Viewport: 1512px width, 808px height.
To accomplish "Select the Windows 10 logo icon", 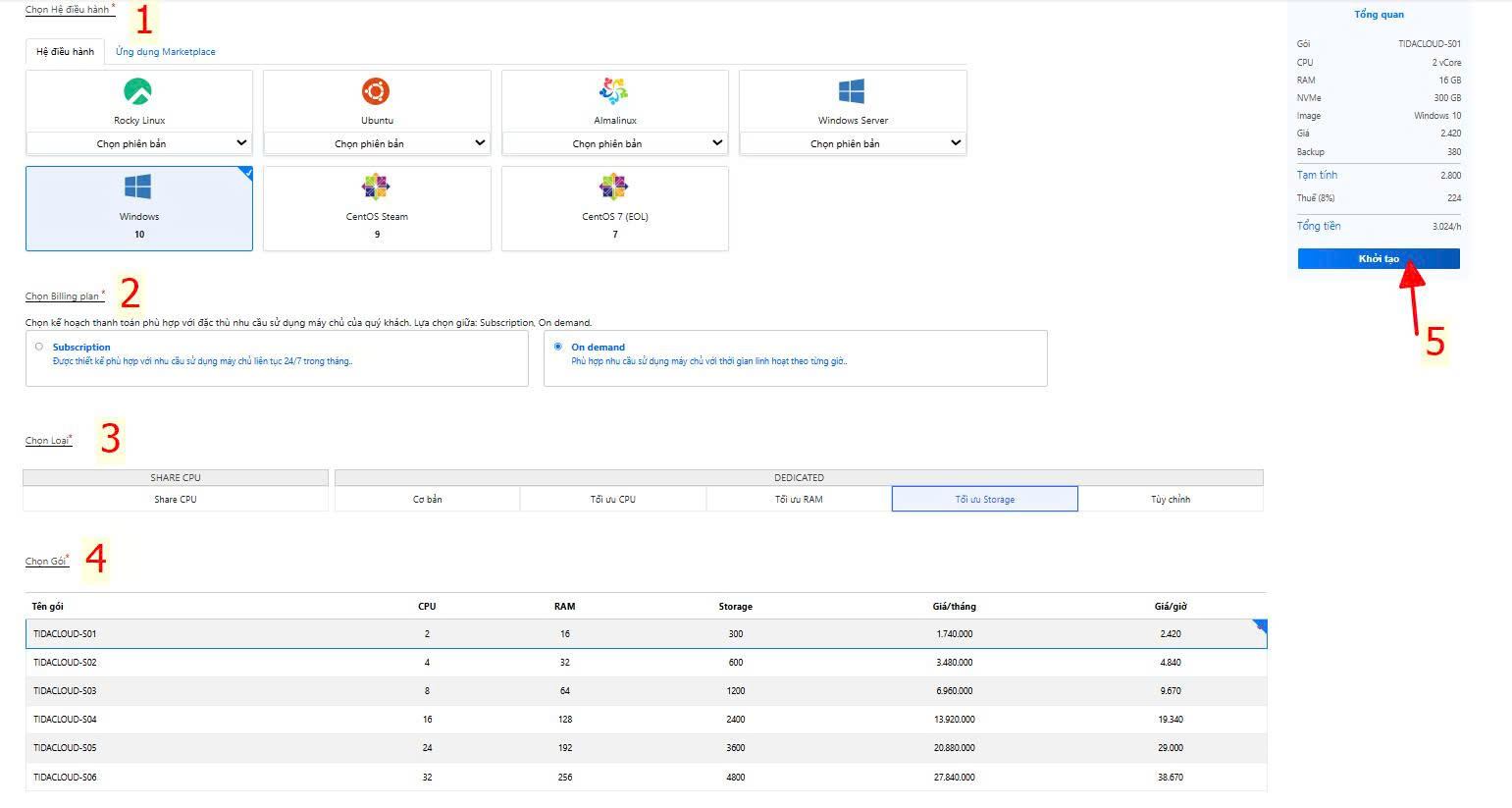I will (138, 187).
